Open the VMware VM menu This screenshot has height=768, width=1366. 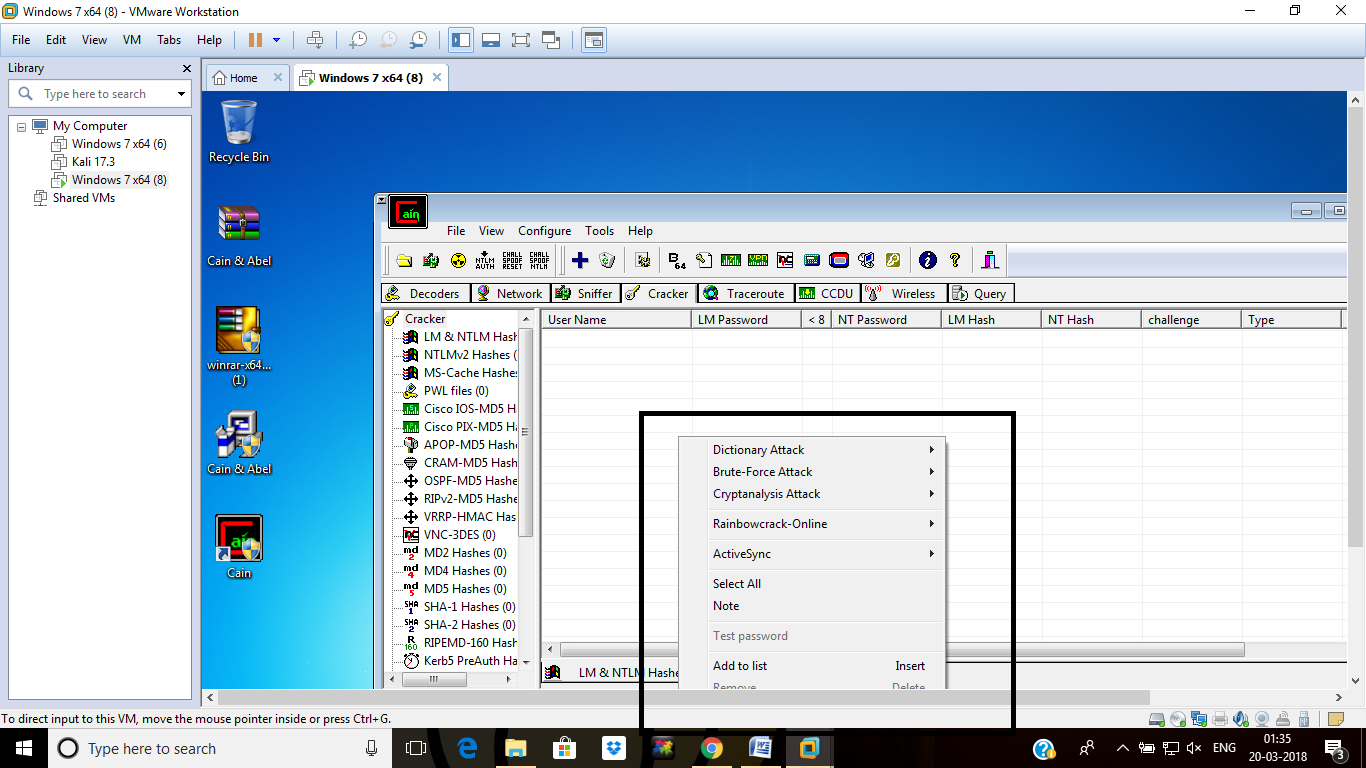click(132, 40)
